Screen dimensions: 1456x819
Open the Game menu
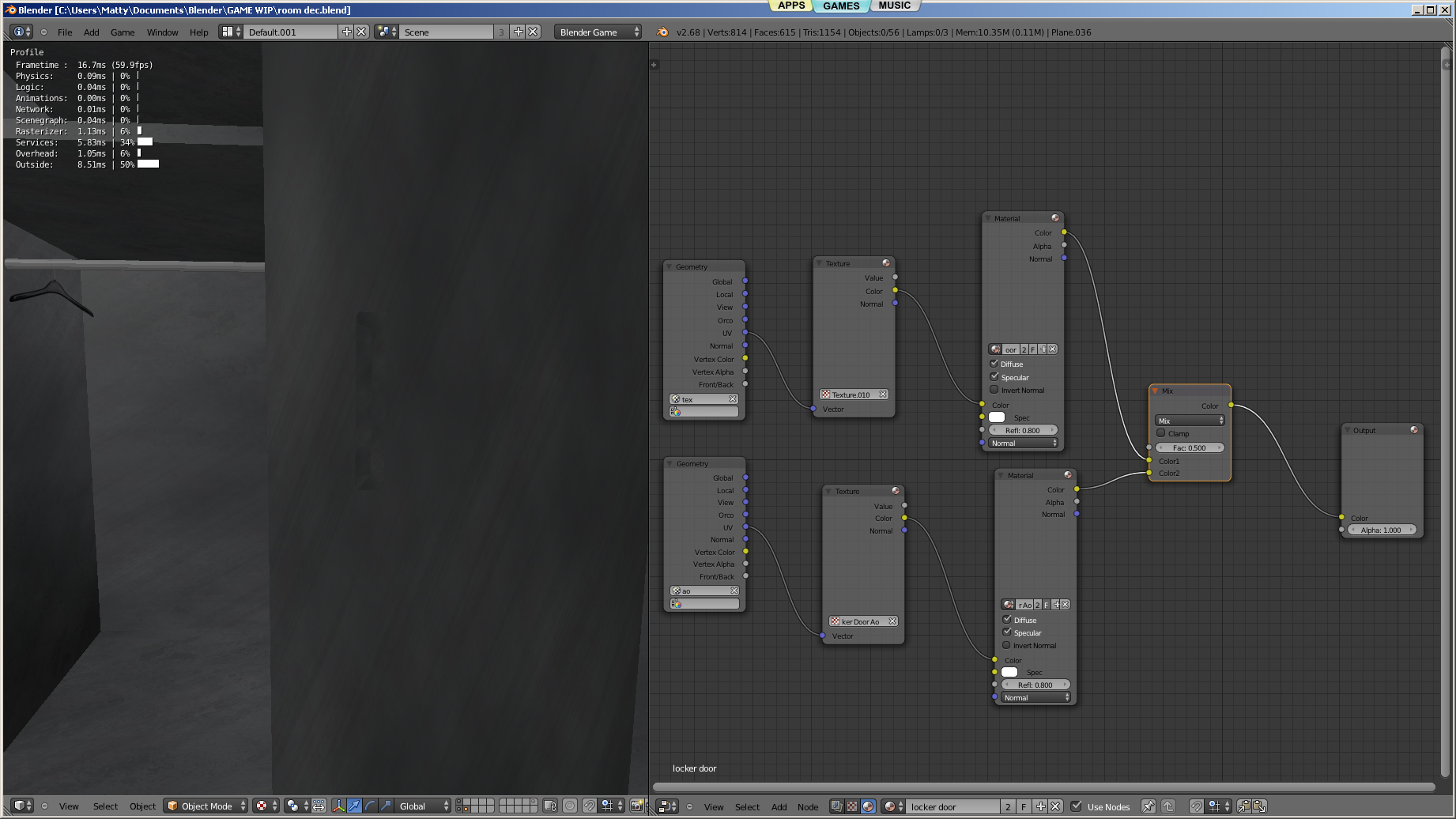click(123, 32)
